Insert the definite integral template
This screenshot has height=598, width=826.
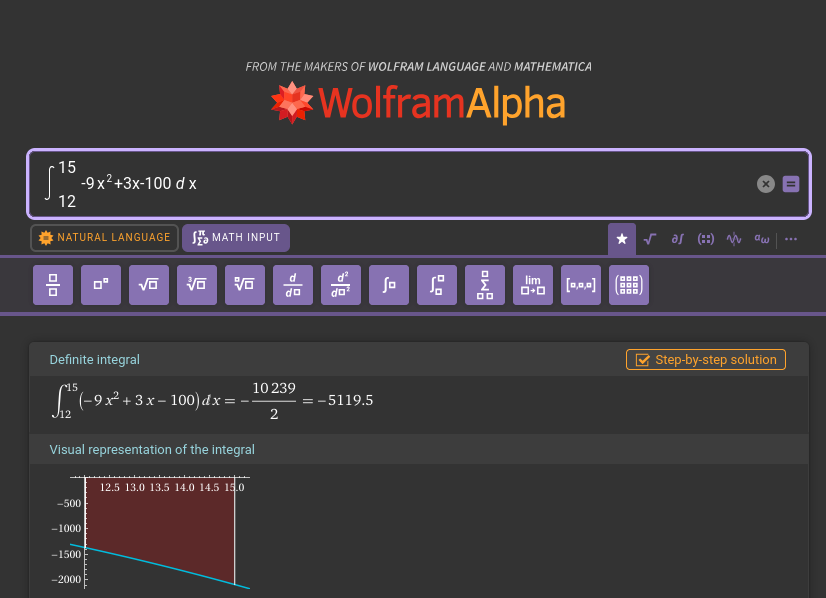coord(437,285)
